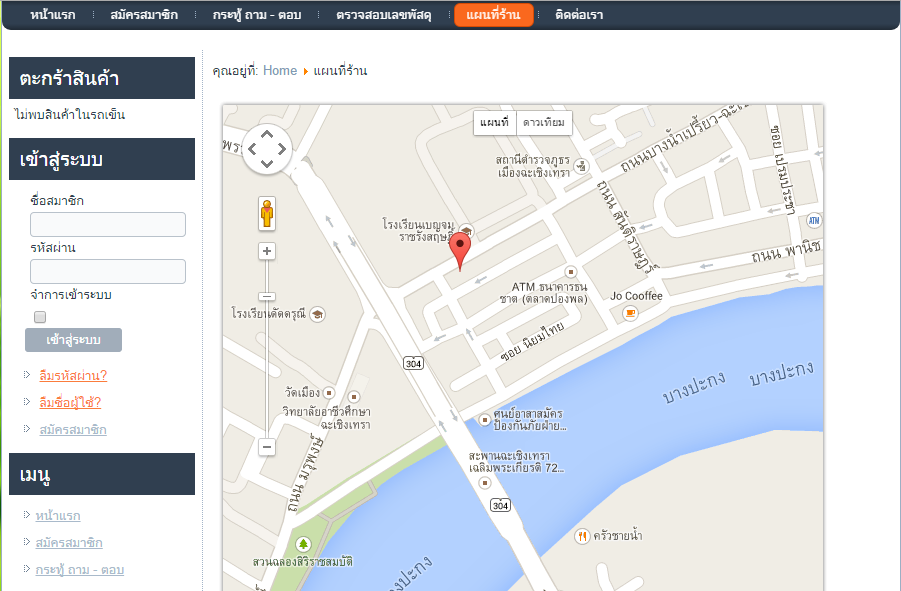Open กระทู้ ถาม - ตอบ in top navigation

point(257,15)
